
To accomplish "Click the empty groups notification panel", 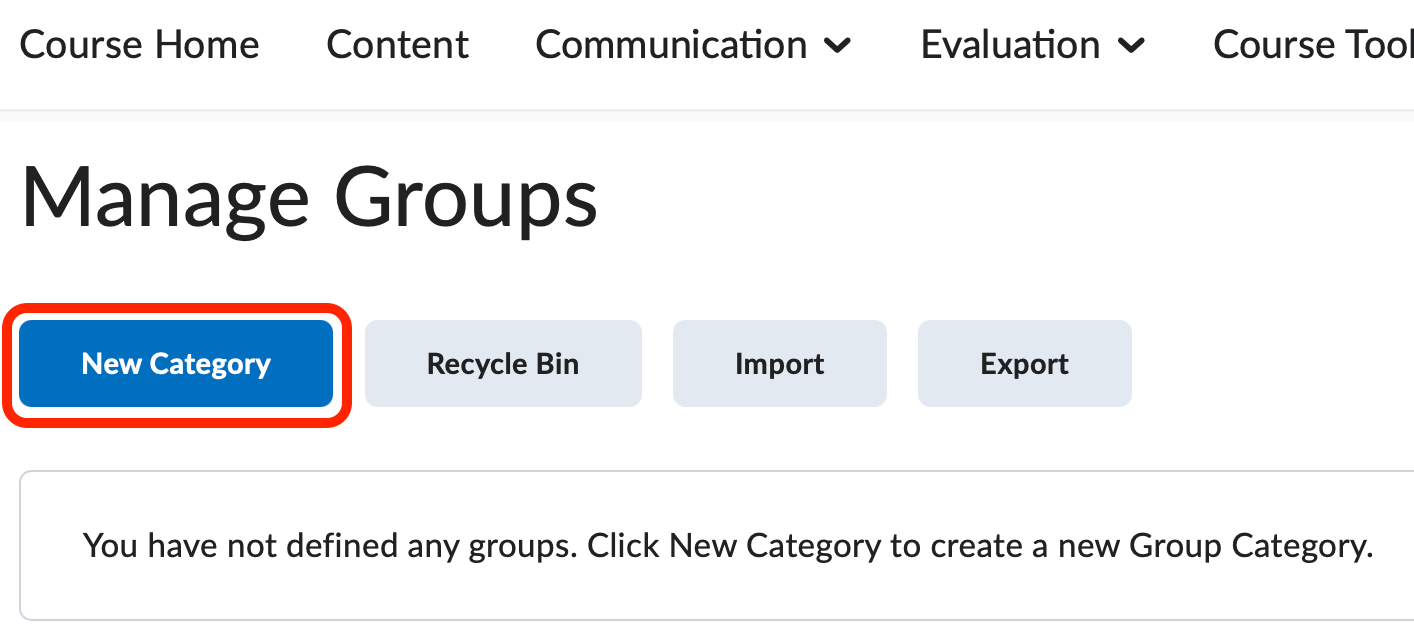I will tap(707, 545).
